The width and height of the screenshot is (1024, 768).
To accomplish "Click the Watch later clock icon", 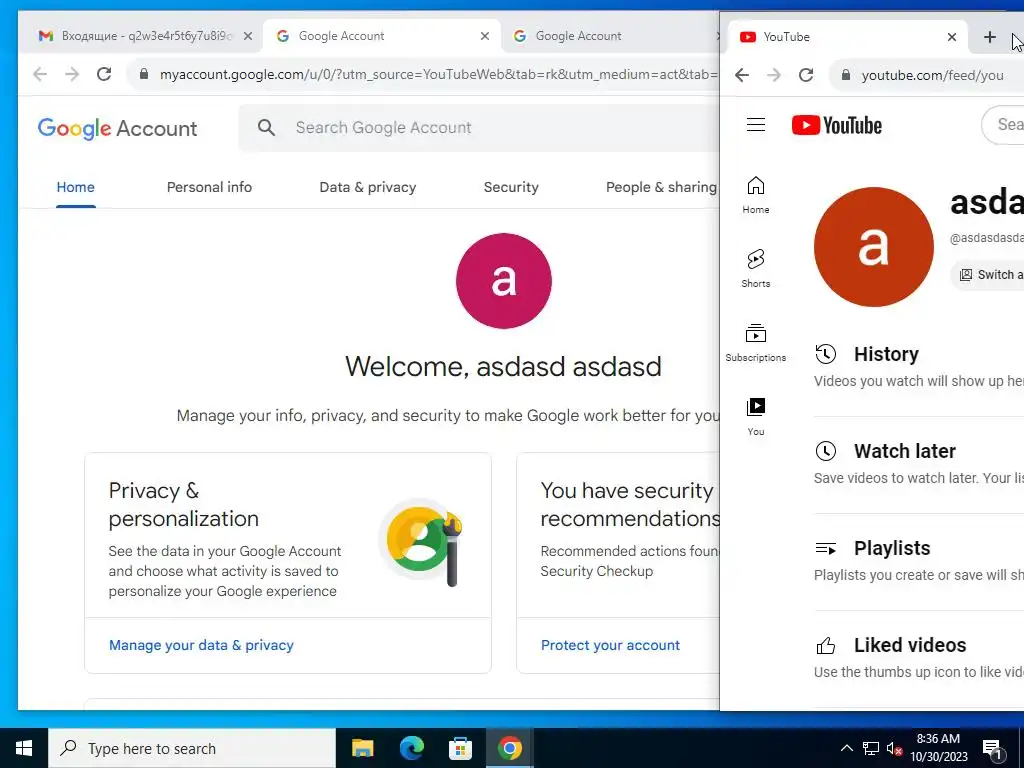I will pyautogui.click(x=825, y=451).
